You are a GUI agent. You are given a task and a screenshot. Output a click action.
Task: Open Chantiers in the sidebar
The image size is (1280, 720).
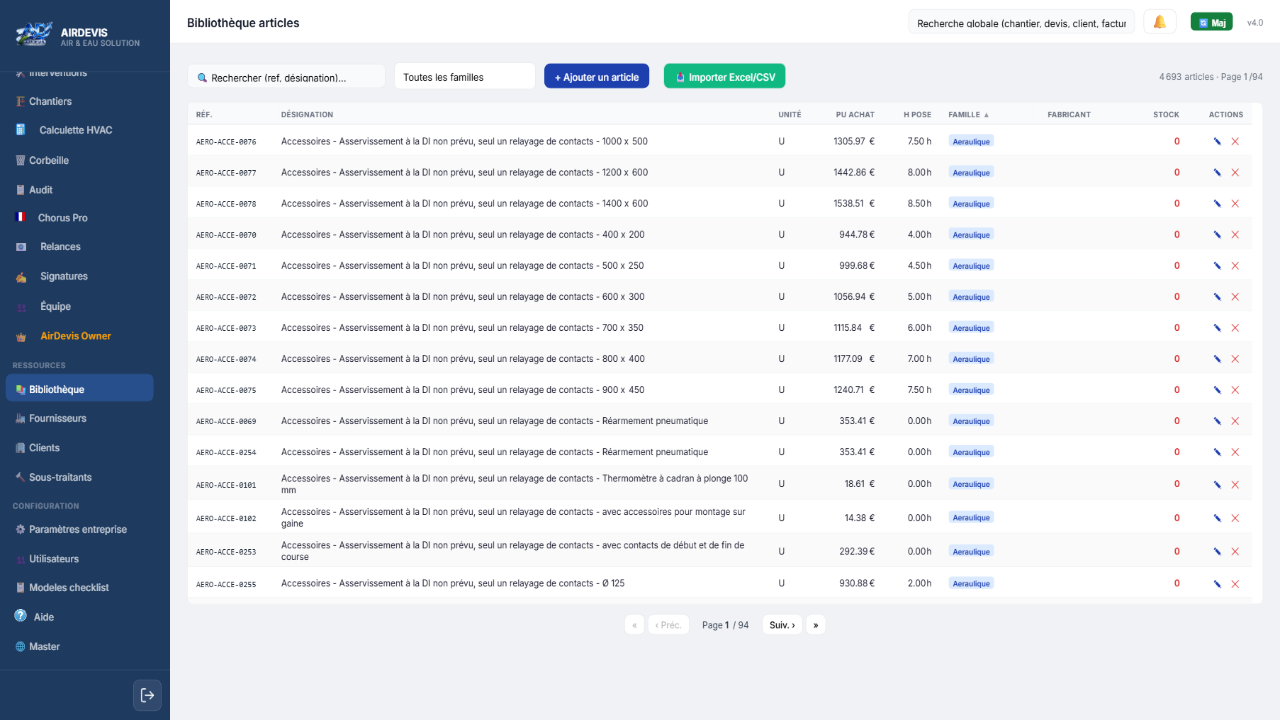click(50, 101)
